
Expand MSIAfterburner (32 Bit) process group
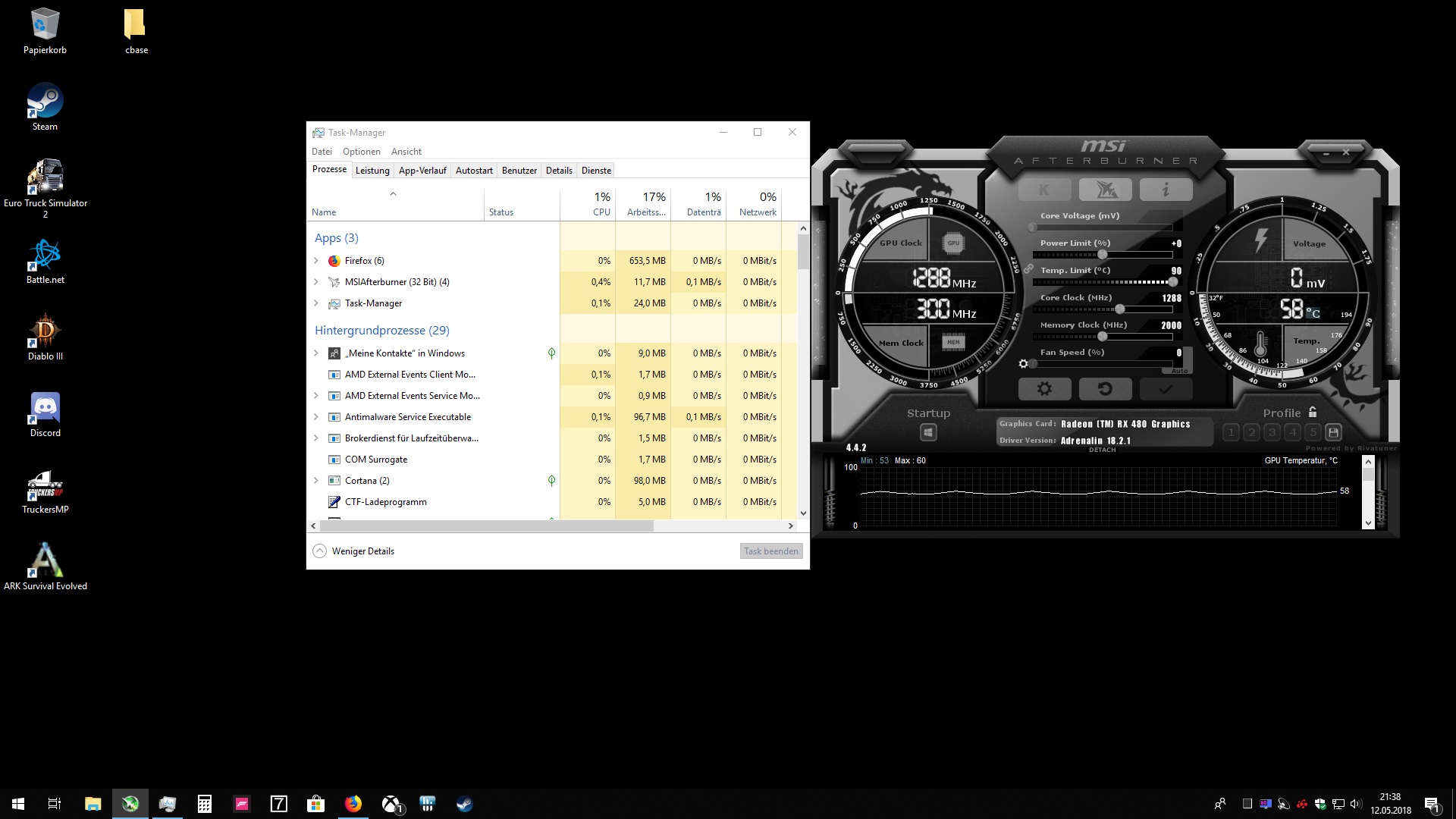point(316,282)
